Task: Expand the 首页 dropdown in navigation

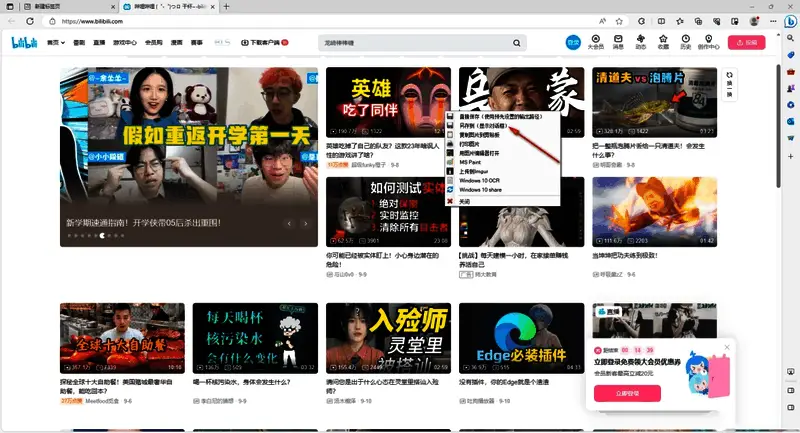Action: tap(56, 43)
